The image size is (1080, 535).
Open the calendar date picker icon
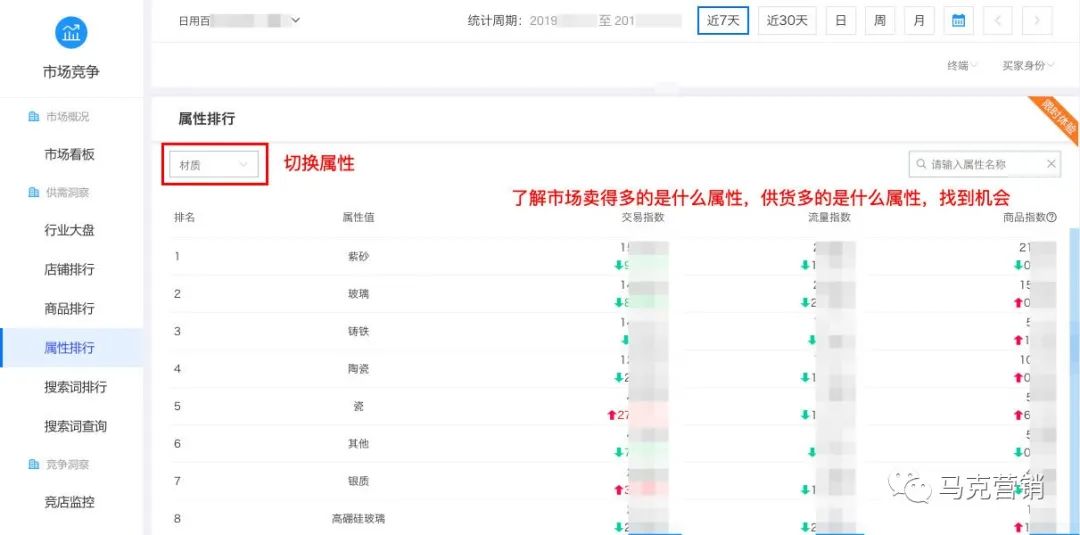pos(958,20)
